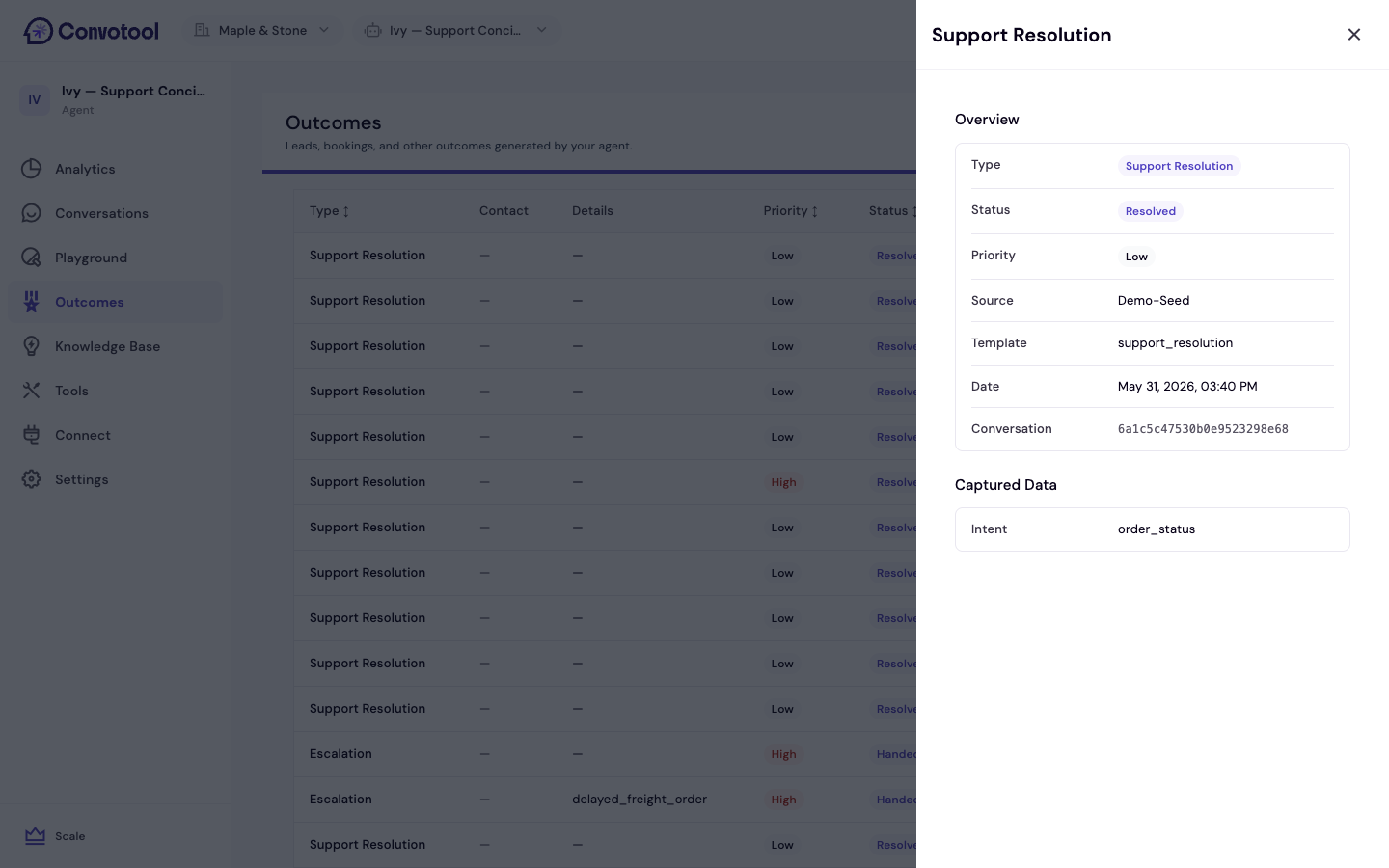This screenshot has height=868, width=1389.
Task: Click the building icon beside Maple & Stone
Action: tap(202, 30)
